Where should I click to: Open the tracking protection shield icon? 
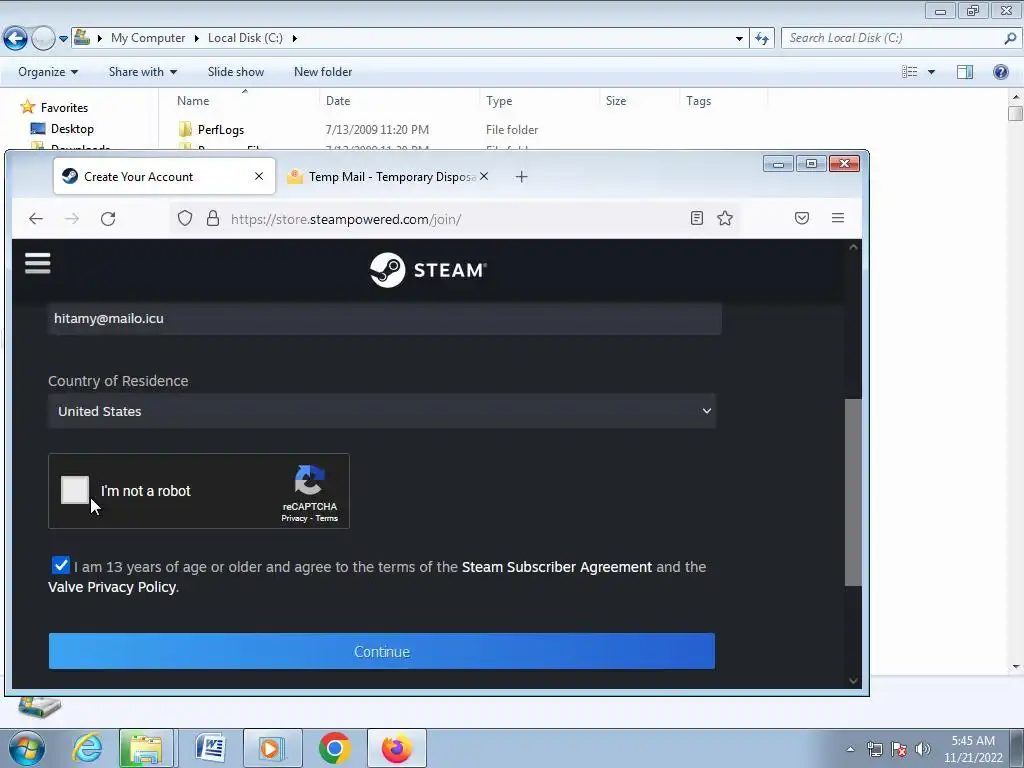click(x=185, y=218)
